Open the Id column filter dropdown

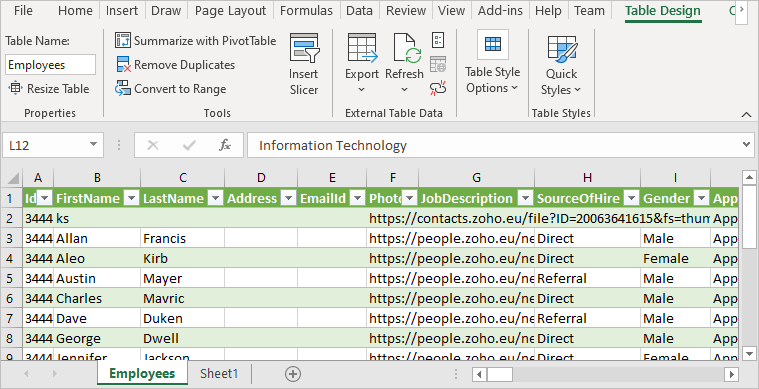(45, 198)
